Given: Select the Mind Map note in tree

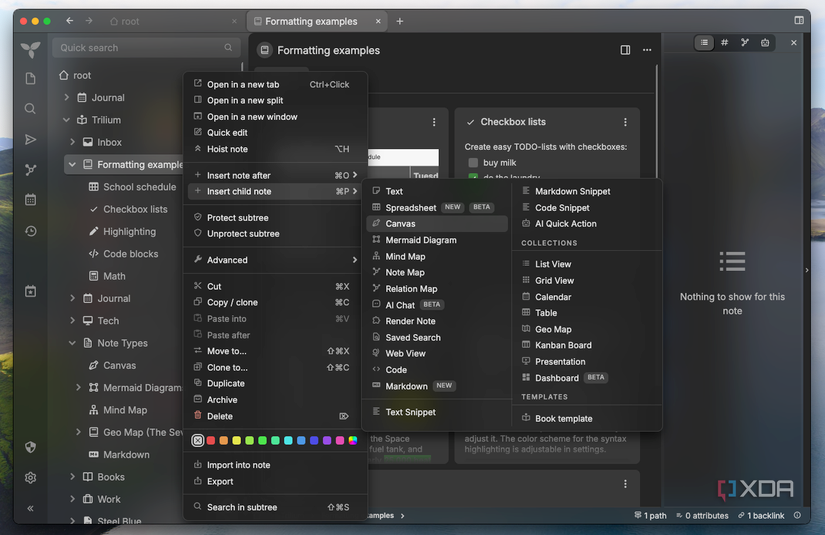Looking at the screenshot, I should pos(125,410).
